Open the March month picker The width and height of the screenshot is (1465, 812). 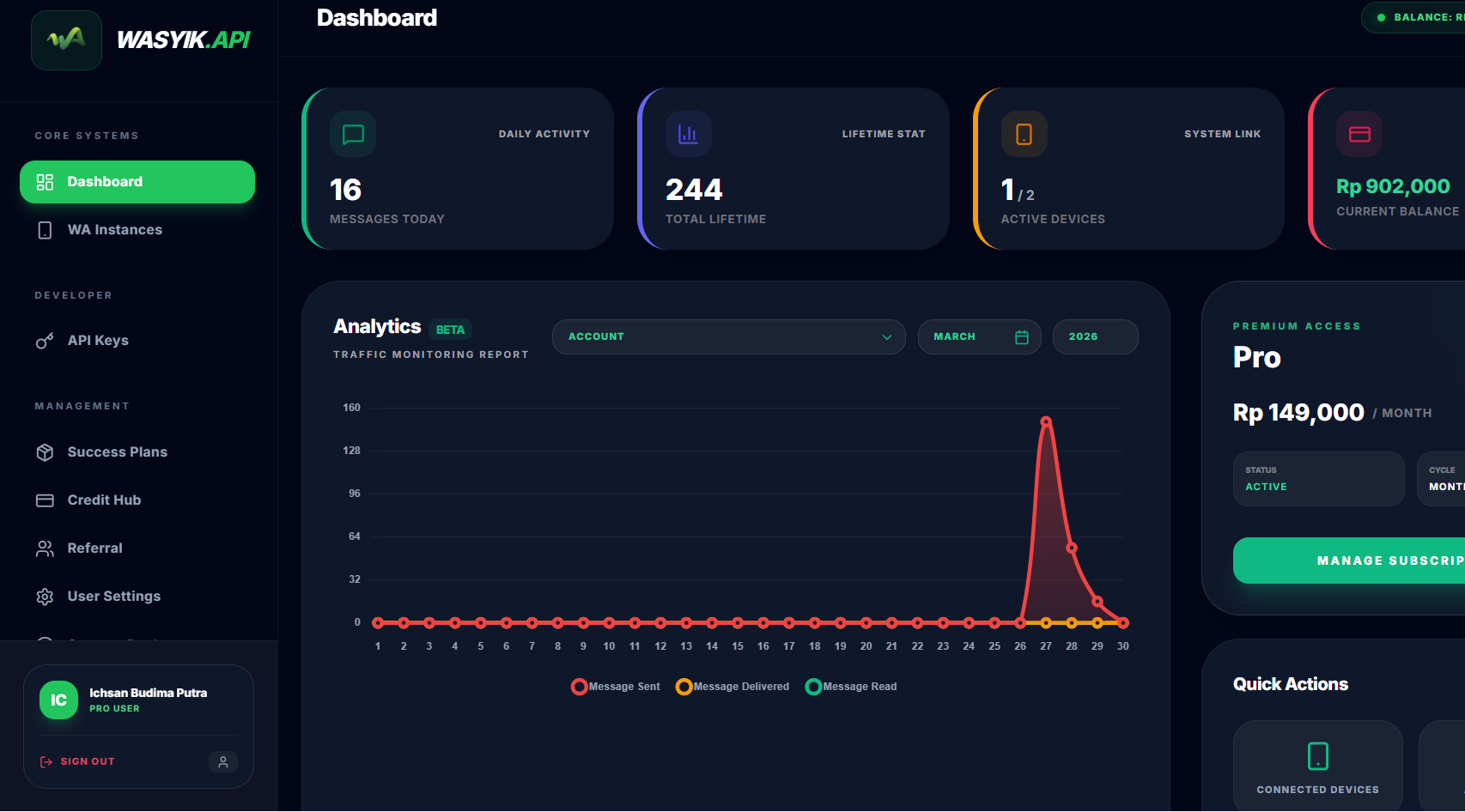(979, 336)
